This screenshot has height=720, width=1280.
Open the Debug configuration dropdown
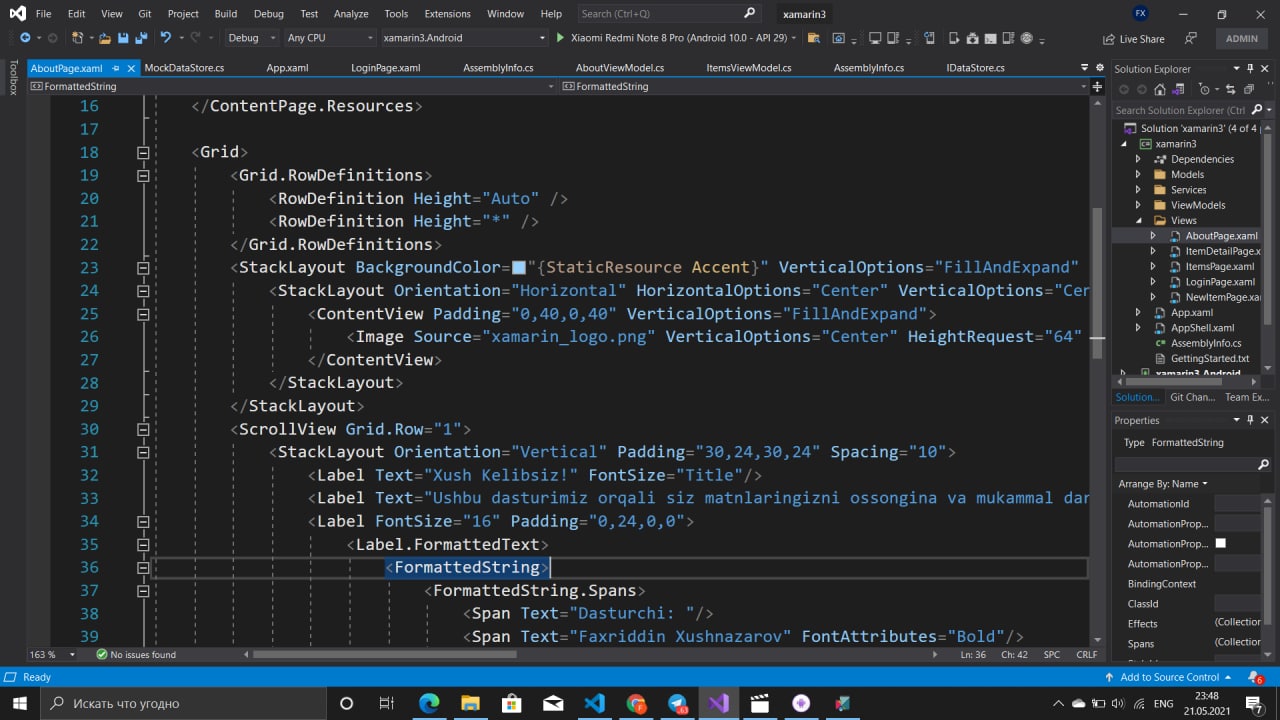click(250, 38)
